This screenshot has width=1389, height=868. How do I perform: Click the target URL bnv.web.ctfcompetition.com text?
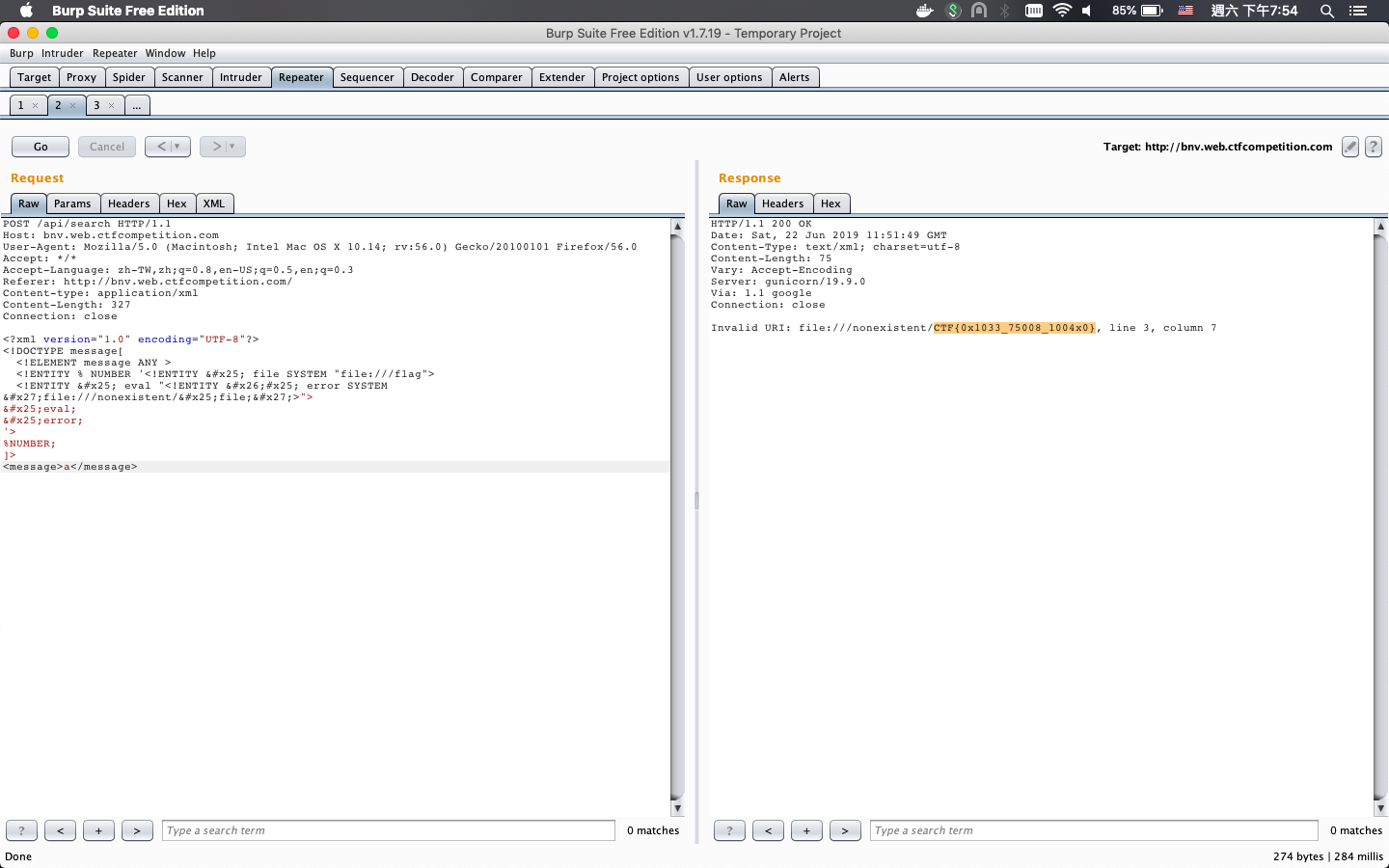[x=1239, y=147]
